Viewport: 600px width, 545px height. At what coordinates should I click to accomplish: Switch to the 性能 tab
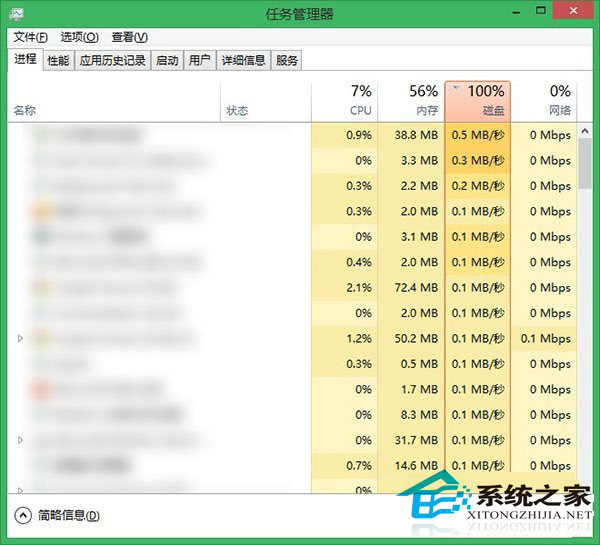[x=59, y=60]
